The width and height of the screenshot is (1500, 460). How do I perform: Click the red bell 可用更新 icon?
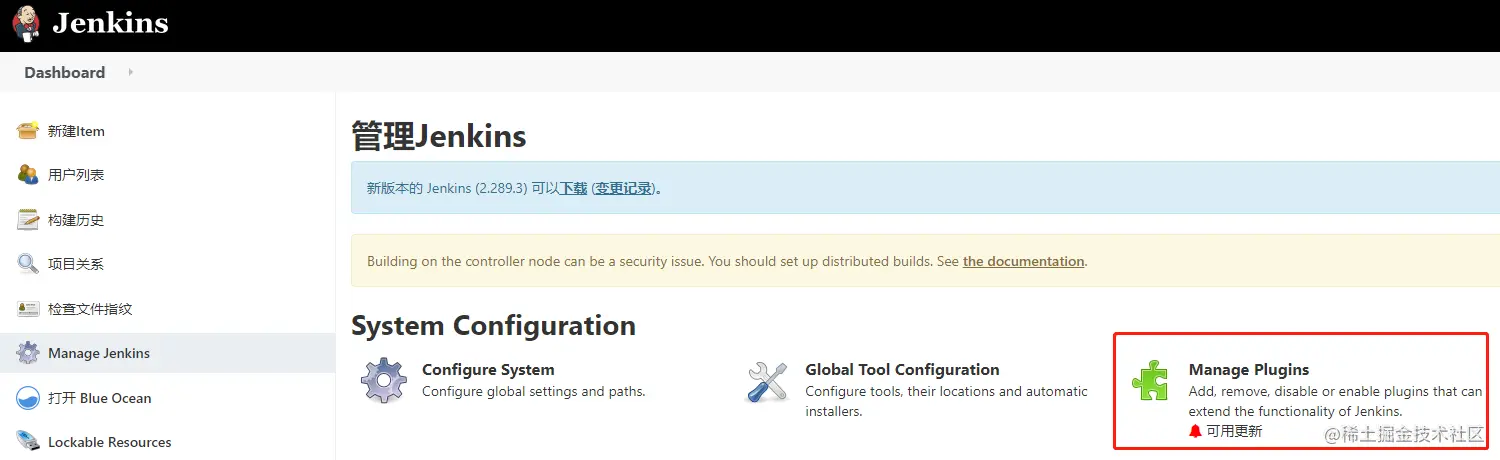1195,431
